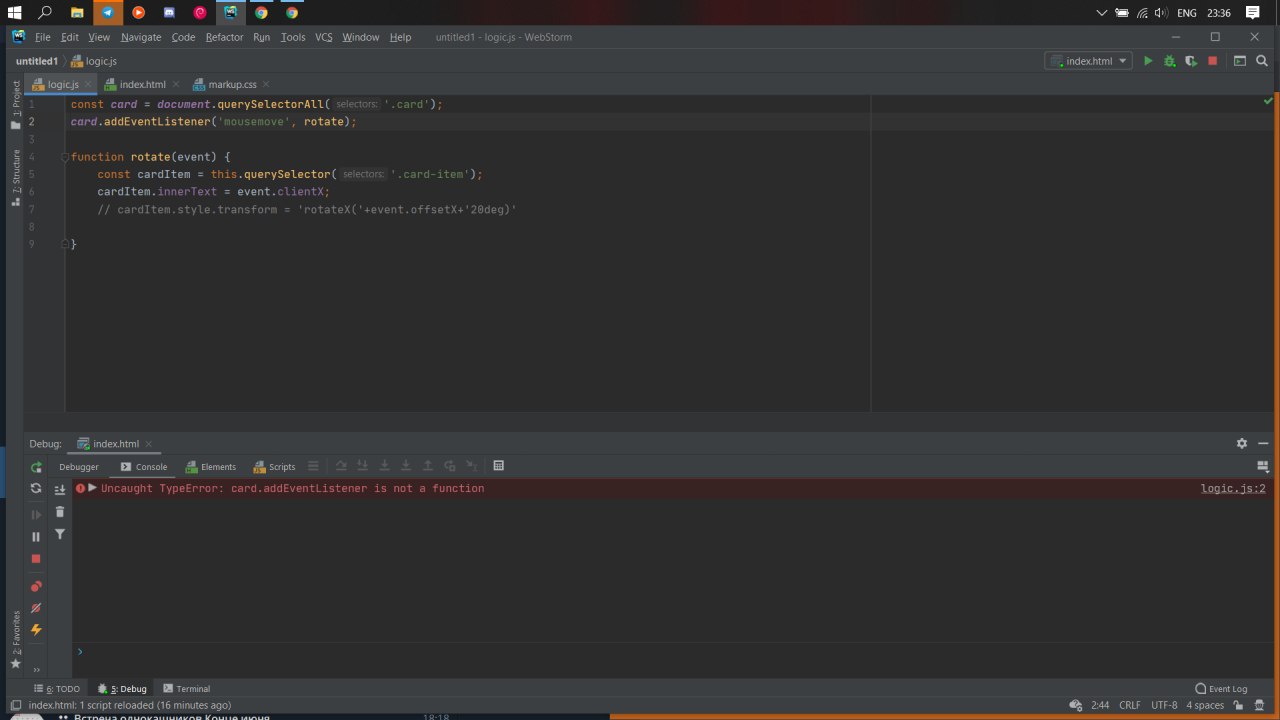Open debug panel settings gear

tap(1242, 443)
